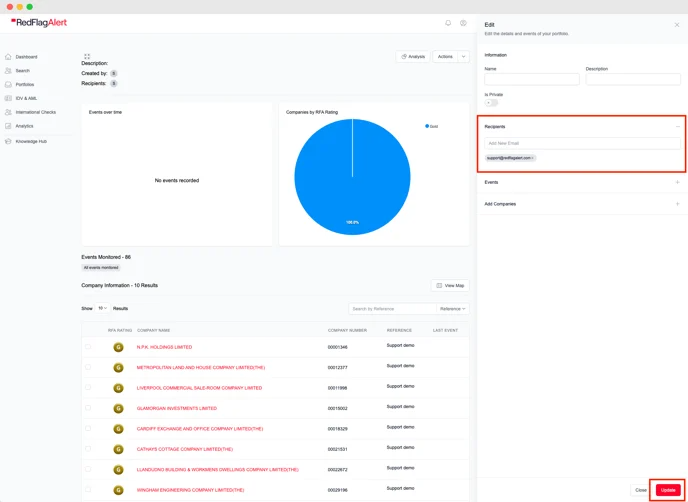Viewport: 688px width, 502px height.
Task: Open CATHAYS COTTAGE COMPANY LIMITED(THE) link
Action: pyautogui.click(x=185, y=449)
